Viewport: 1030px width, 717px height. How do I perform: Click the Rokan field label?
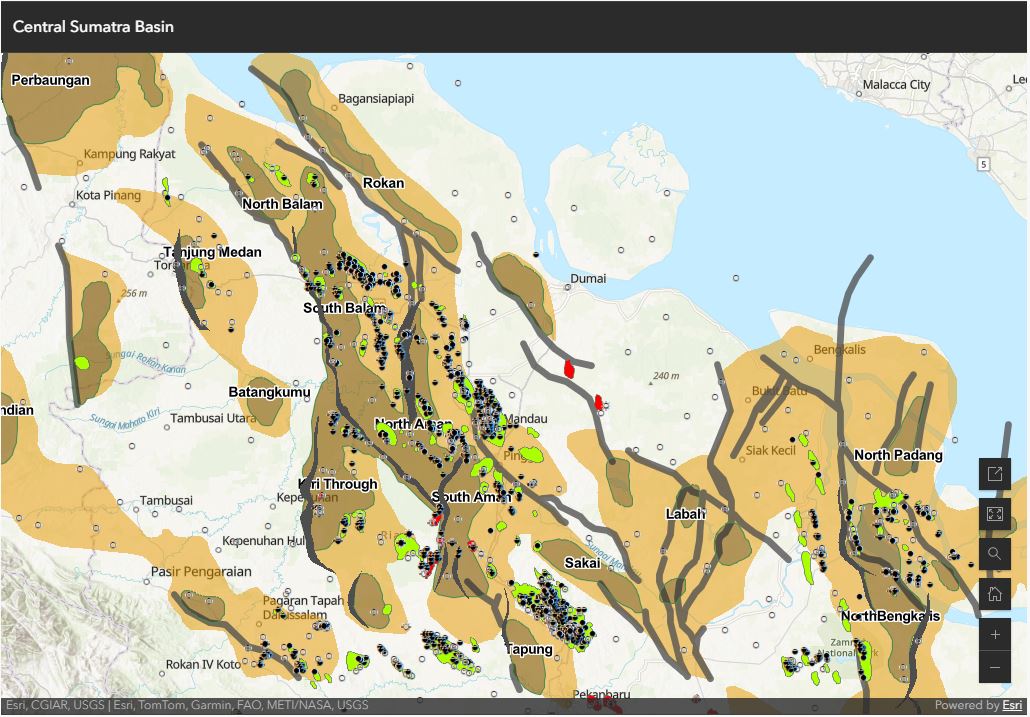(x=383, y=183)
